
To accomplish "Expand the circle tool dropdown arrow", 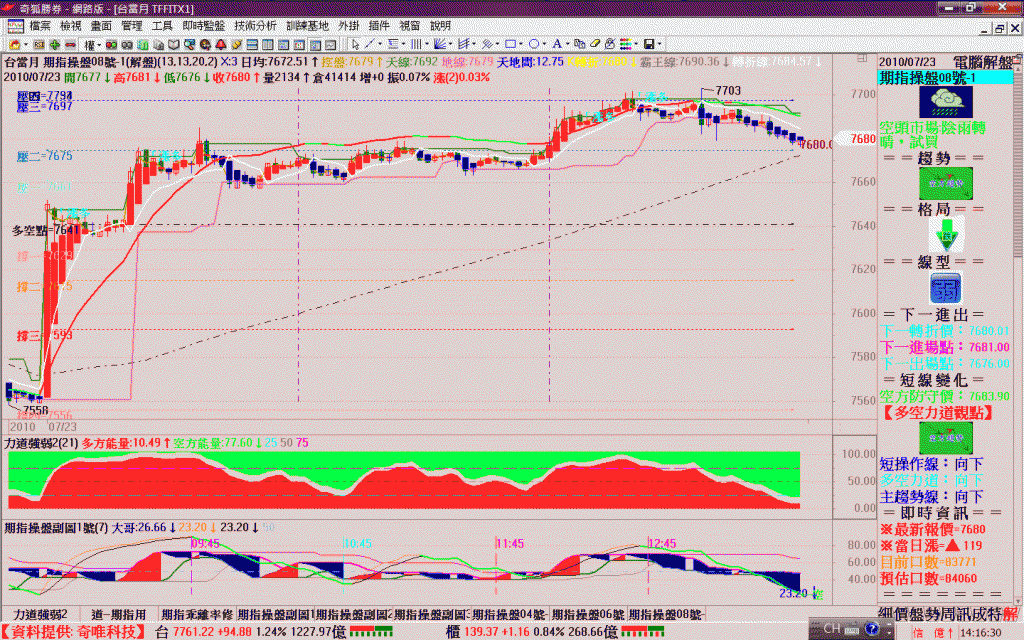I will 544,44.
